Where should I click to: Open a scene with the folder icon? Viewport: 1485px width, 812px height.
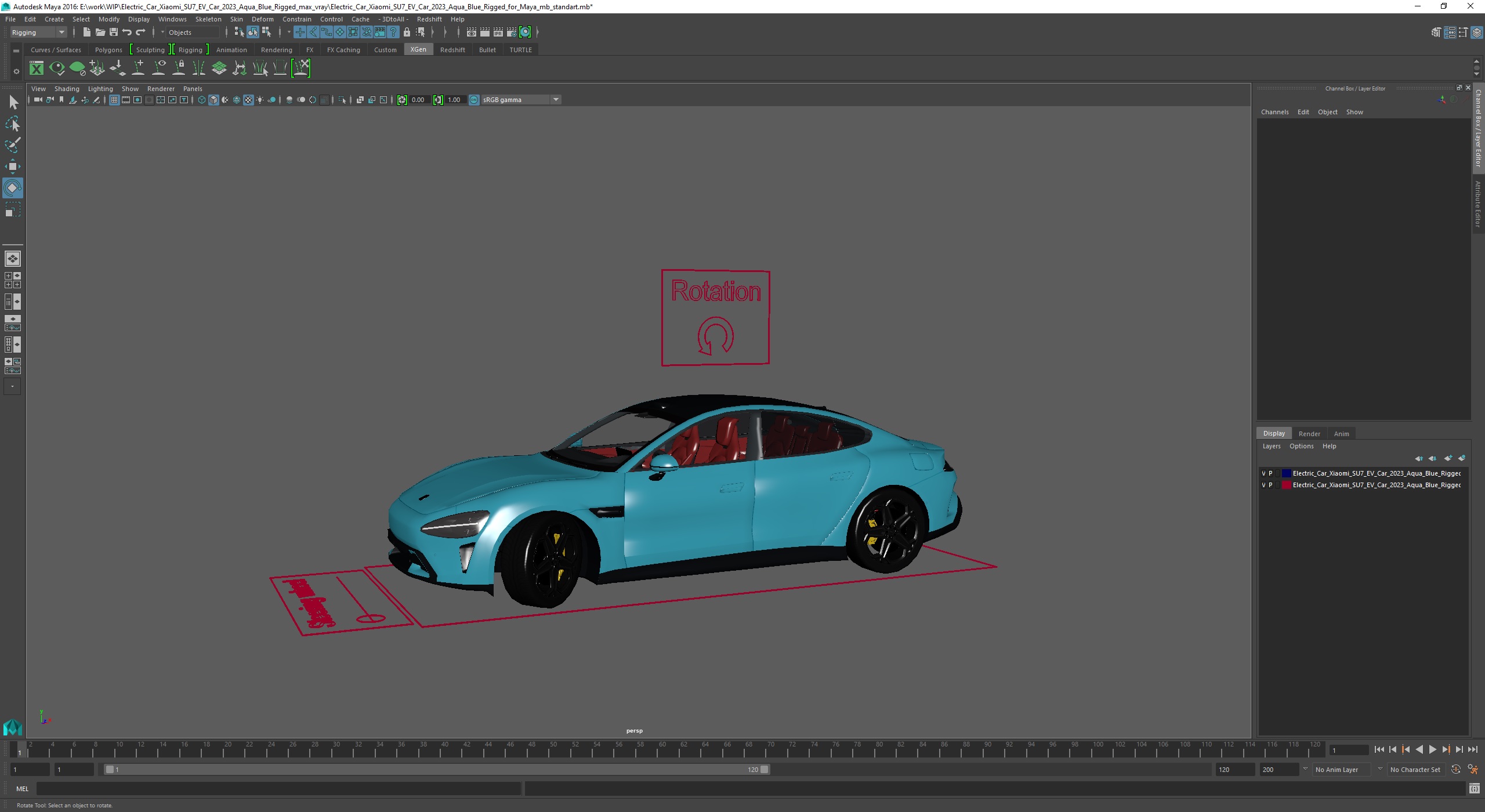pyautogui.click(x=100, y=32)
